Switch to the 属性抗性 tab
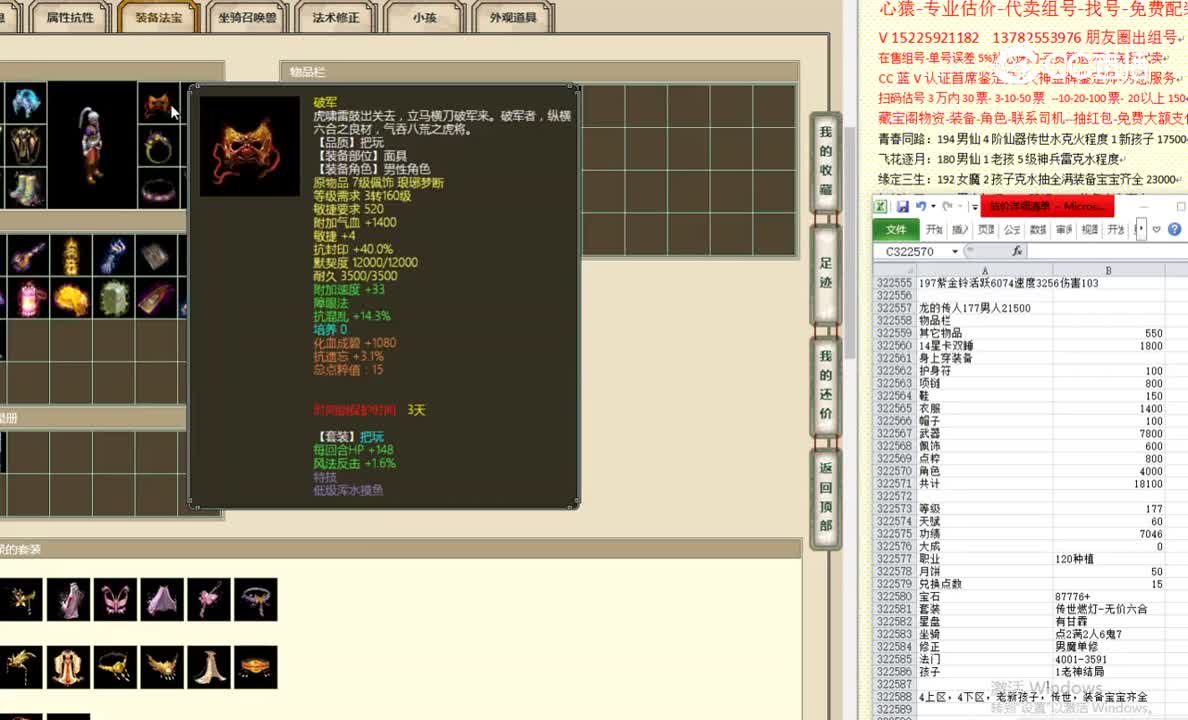 click(x=70, y=17)
